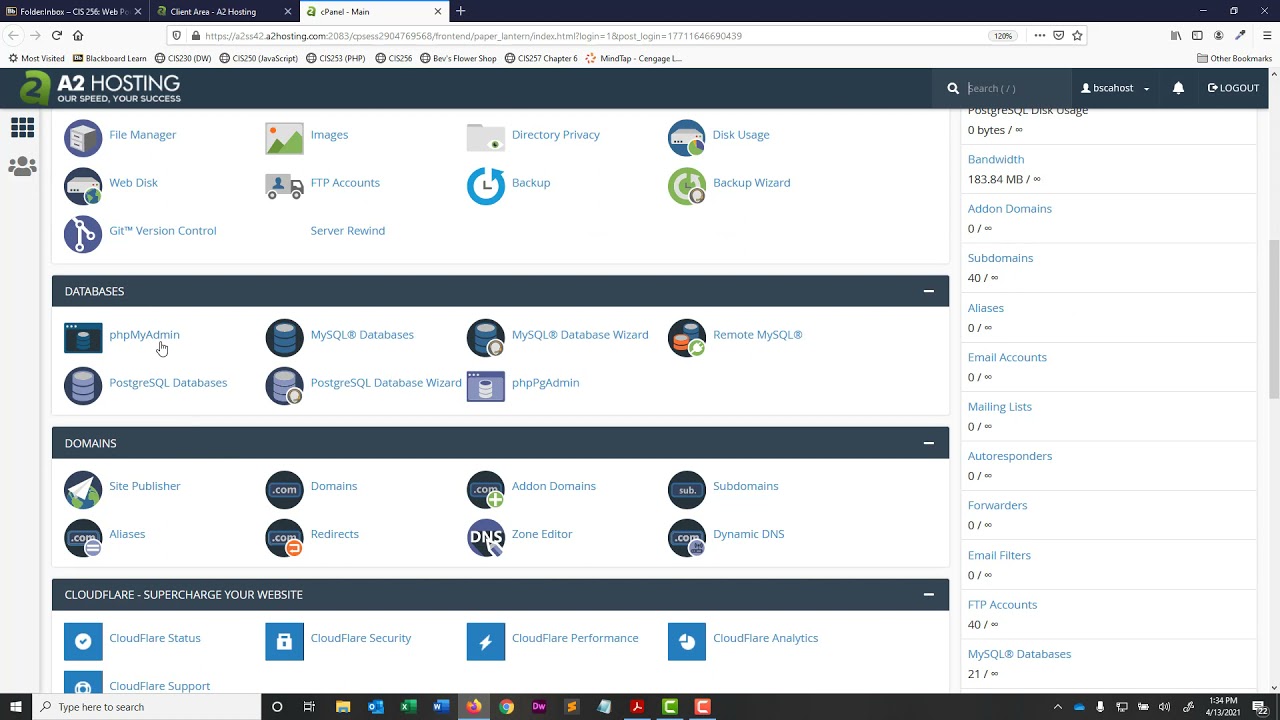Image resolution: width=1280 pixels, height=720 pixels.
Task: Open Google Chrome from the taskbar
Action: point(507,706)
